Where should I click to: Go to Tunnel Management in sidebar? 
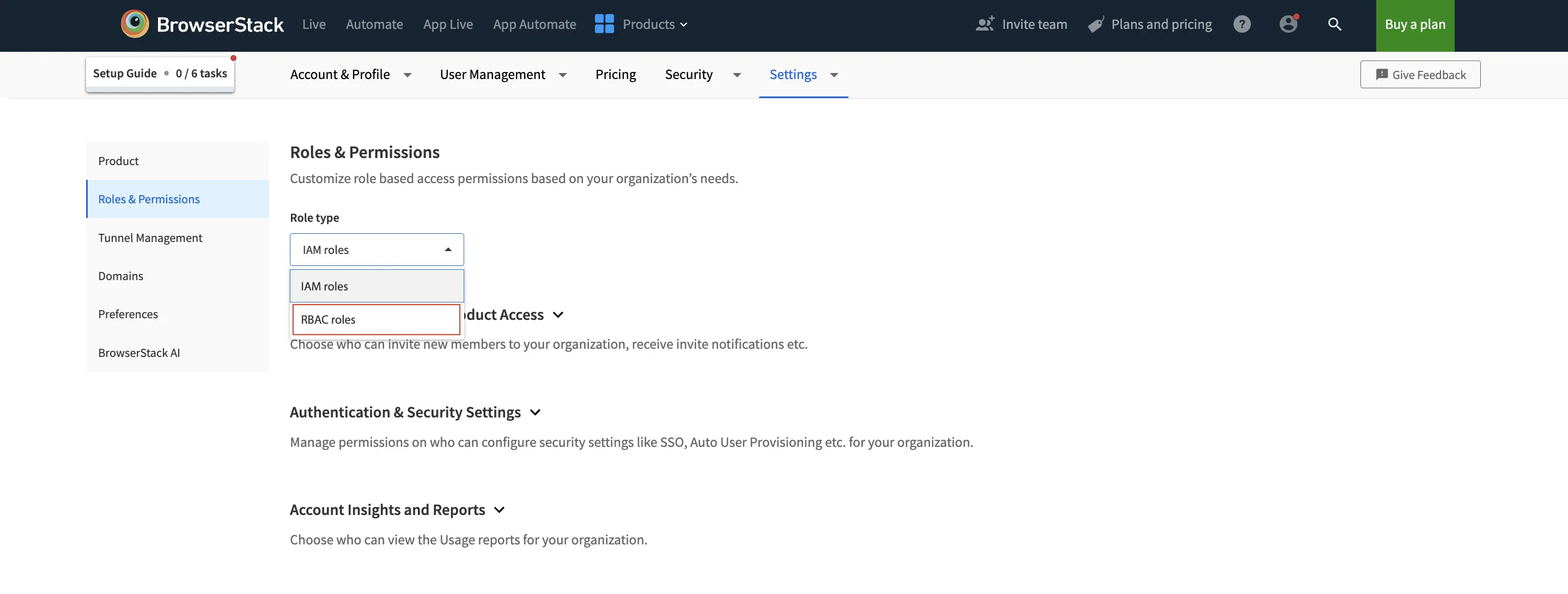pyautogui.click(x=150, y=238)
